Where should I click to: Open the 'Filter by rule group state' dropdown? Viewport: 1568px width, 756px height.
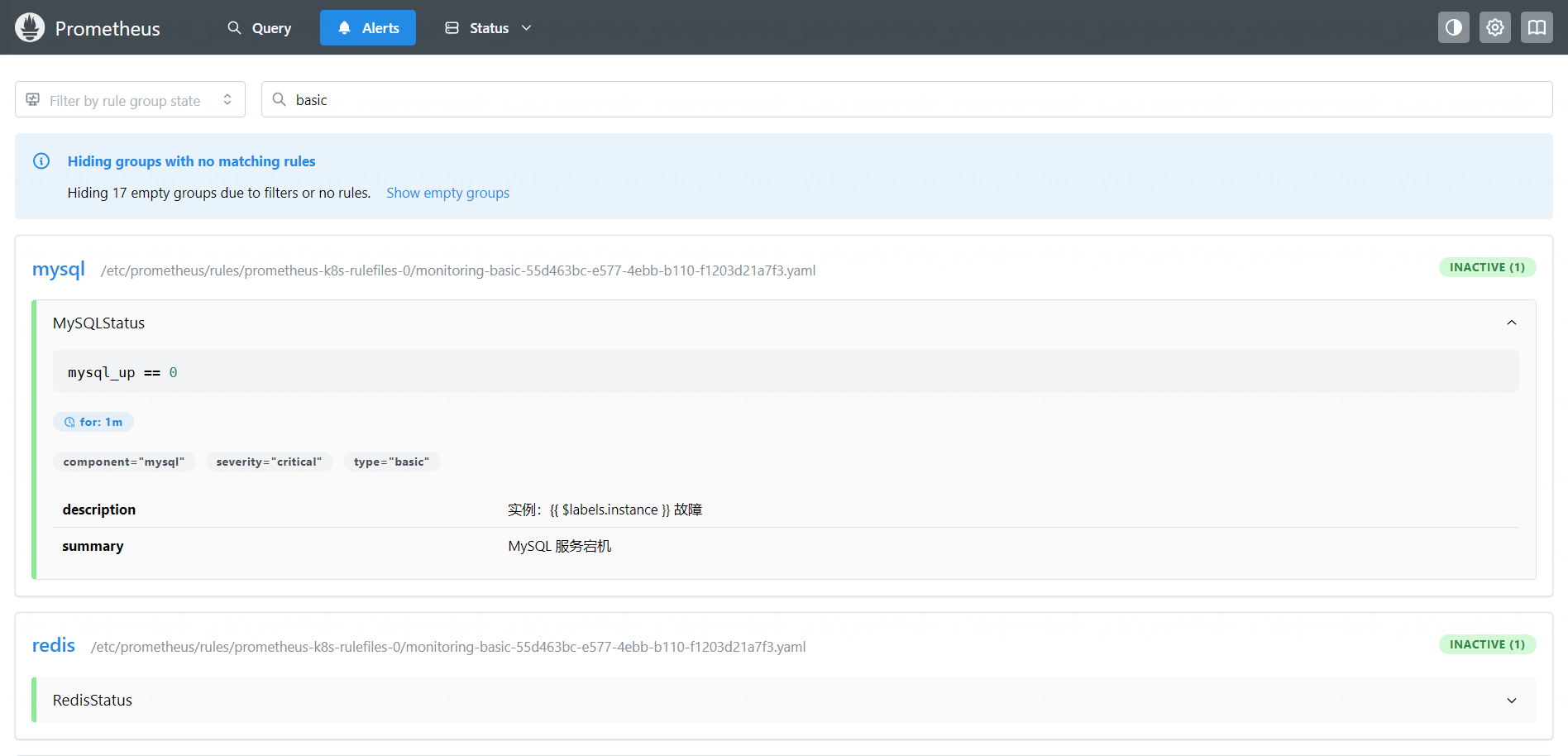(x=130, y=100)
